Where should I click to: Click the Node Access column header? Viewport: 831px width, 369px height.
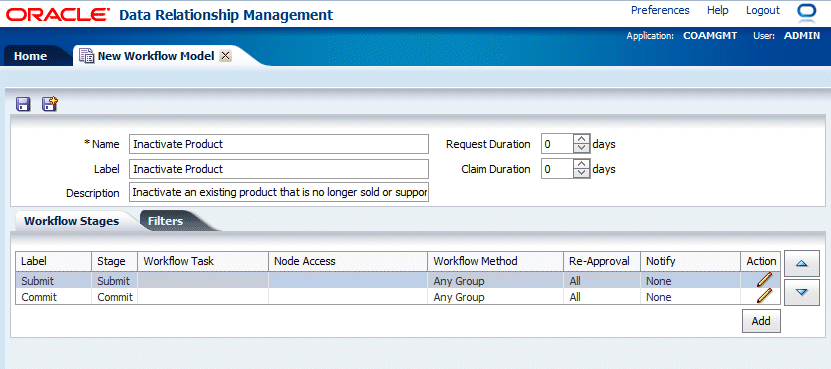click(x=348, y=261)
